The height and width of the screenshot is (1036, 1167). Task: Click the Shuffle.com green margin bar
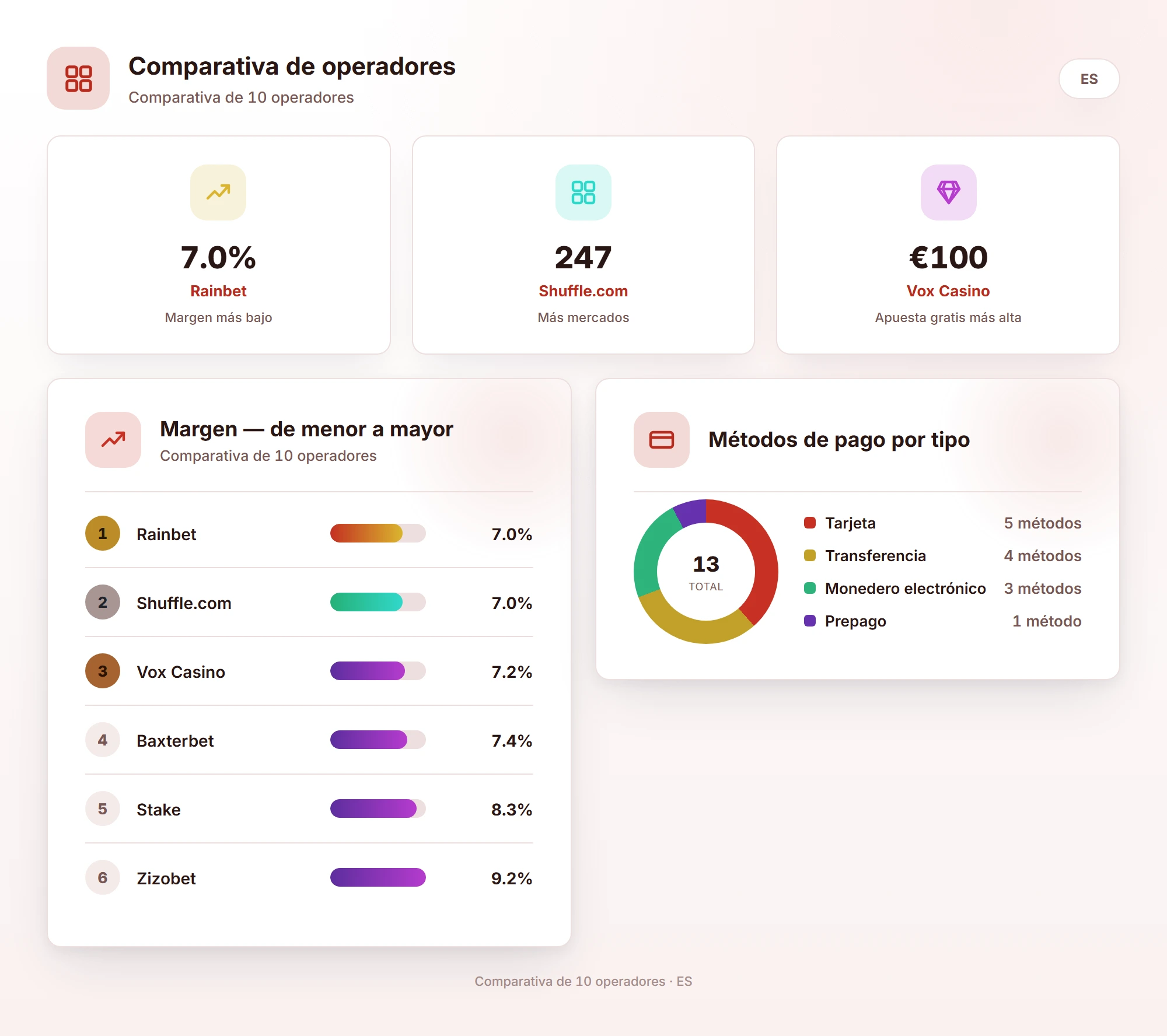point(366,602)
